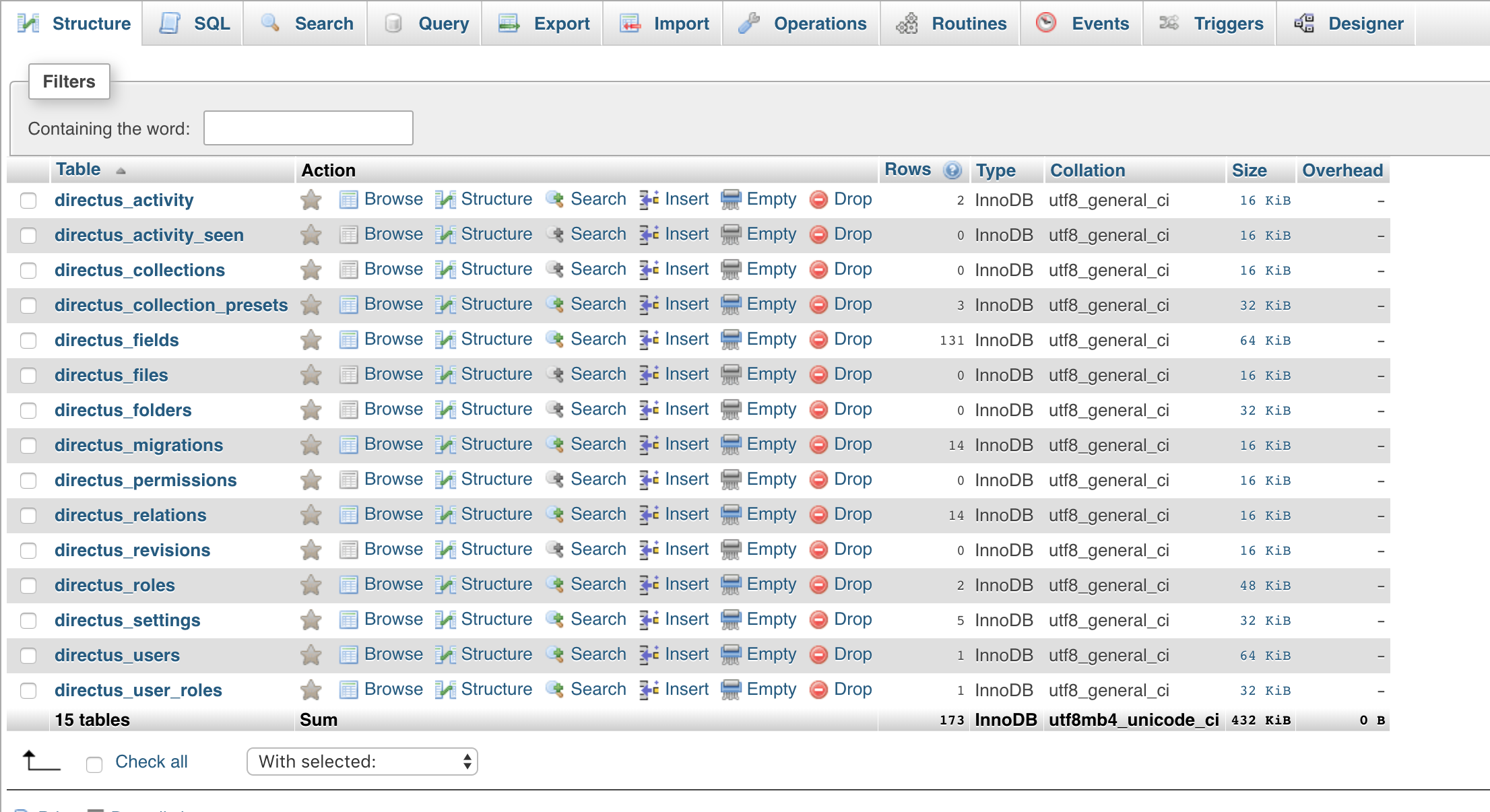Click the Search icon for directus_files
1490x812 pixels.
pyautogui.click(x=554, y=374)
